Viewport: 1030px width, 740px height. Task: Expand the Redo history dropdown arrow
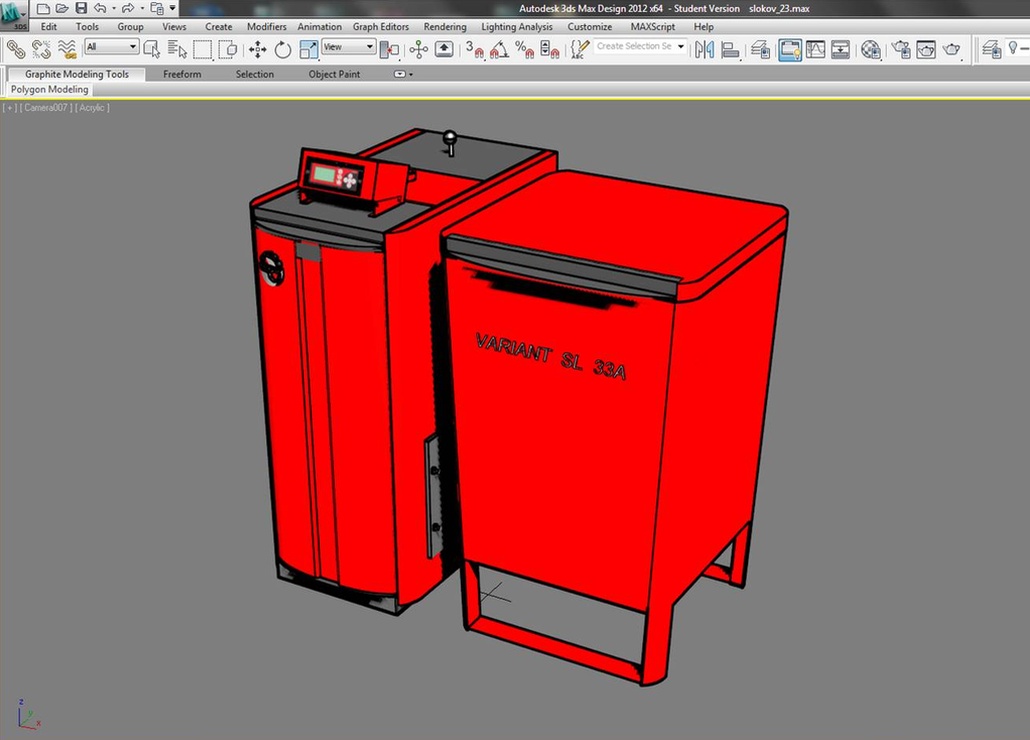[142, 9]
